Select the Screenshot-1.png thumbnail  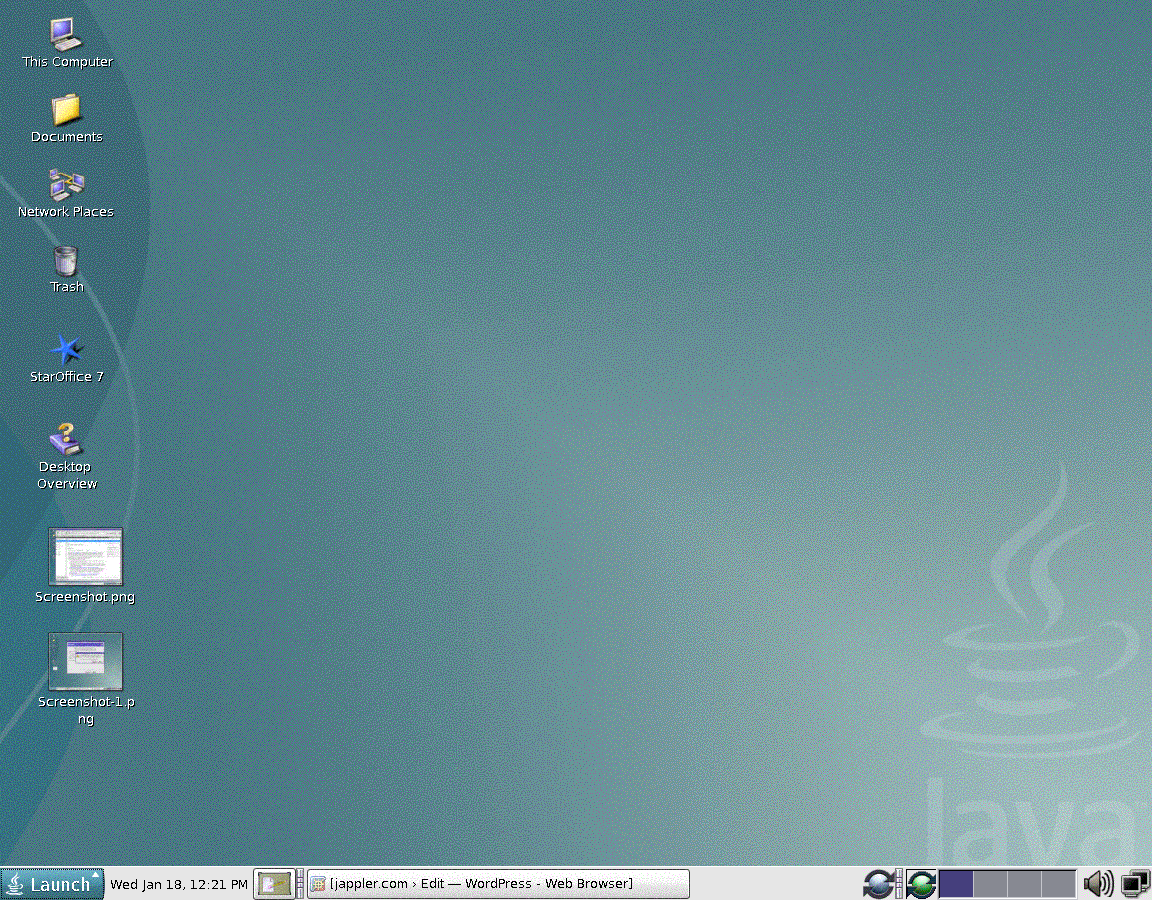point(85,661)
